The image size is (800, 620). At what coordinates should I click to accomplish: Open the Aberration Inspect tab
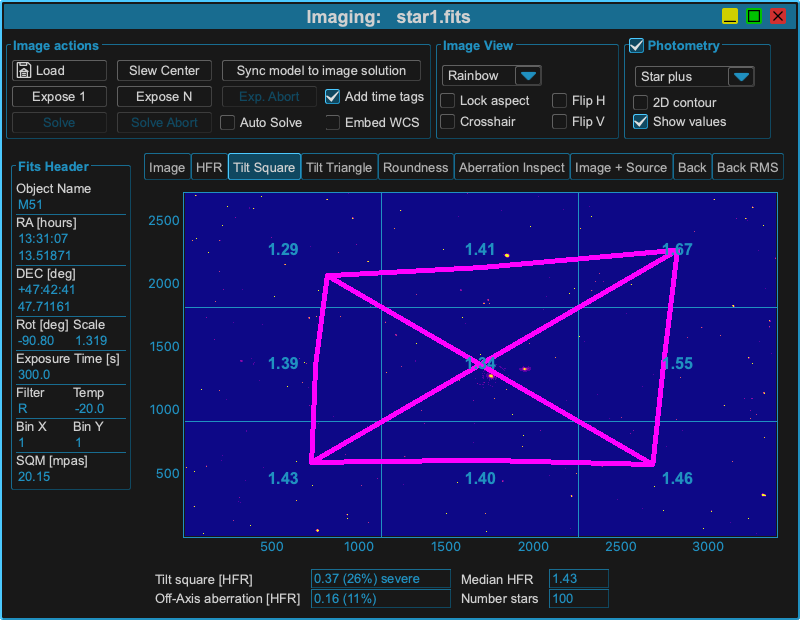(512, 167)
